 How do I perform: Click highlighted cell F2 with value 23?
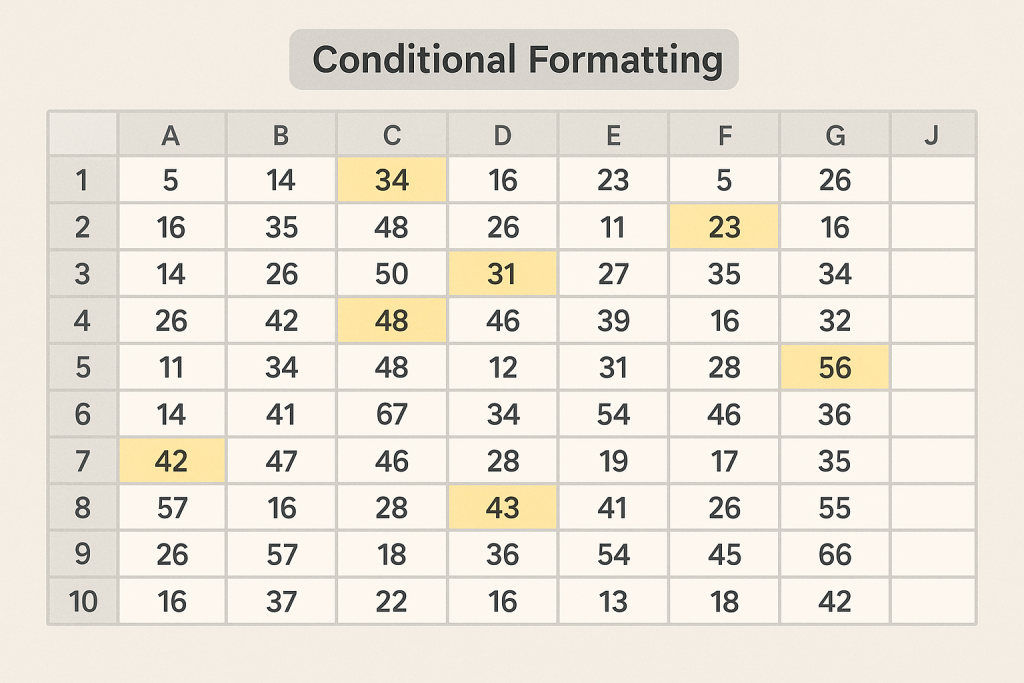(724, 227)
